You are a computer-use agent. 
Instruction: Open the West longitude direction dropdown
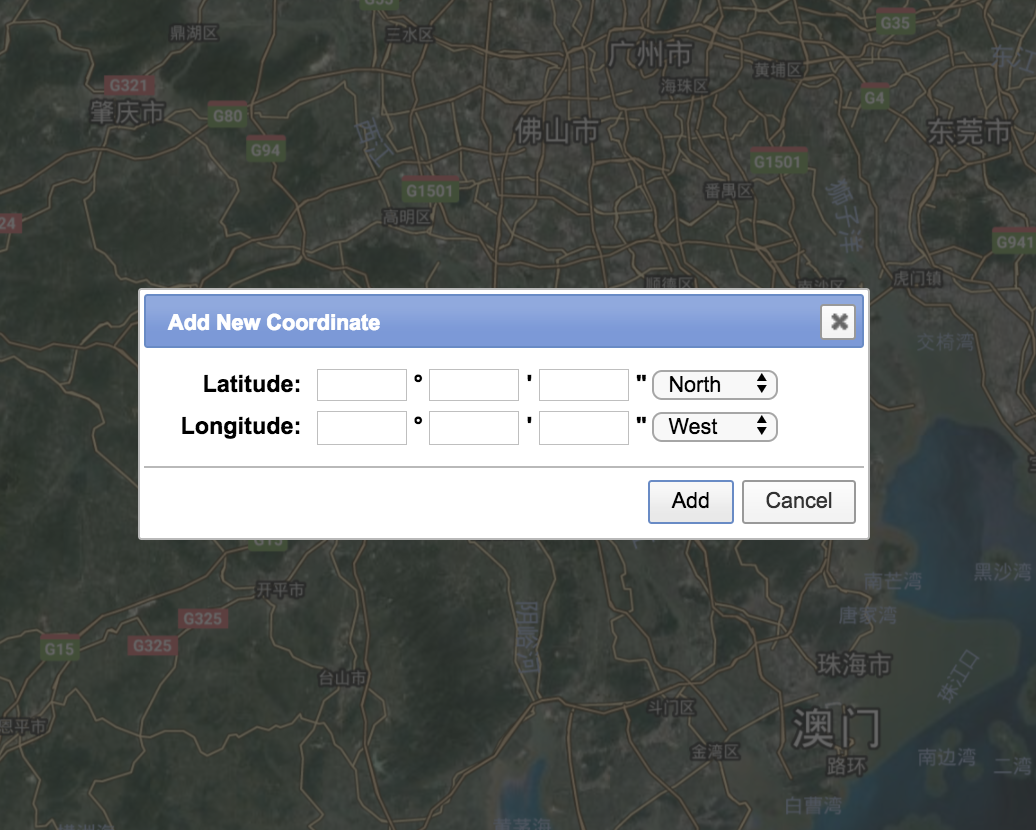714,427
